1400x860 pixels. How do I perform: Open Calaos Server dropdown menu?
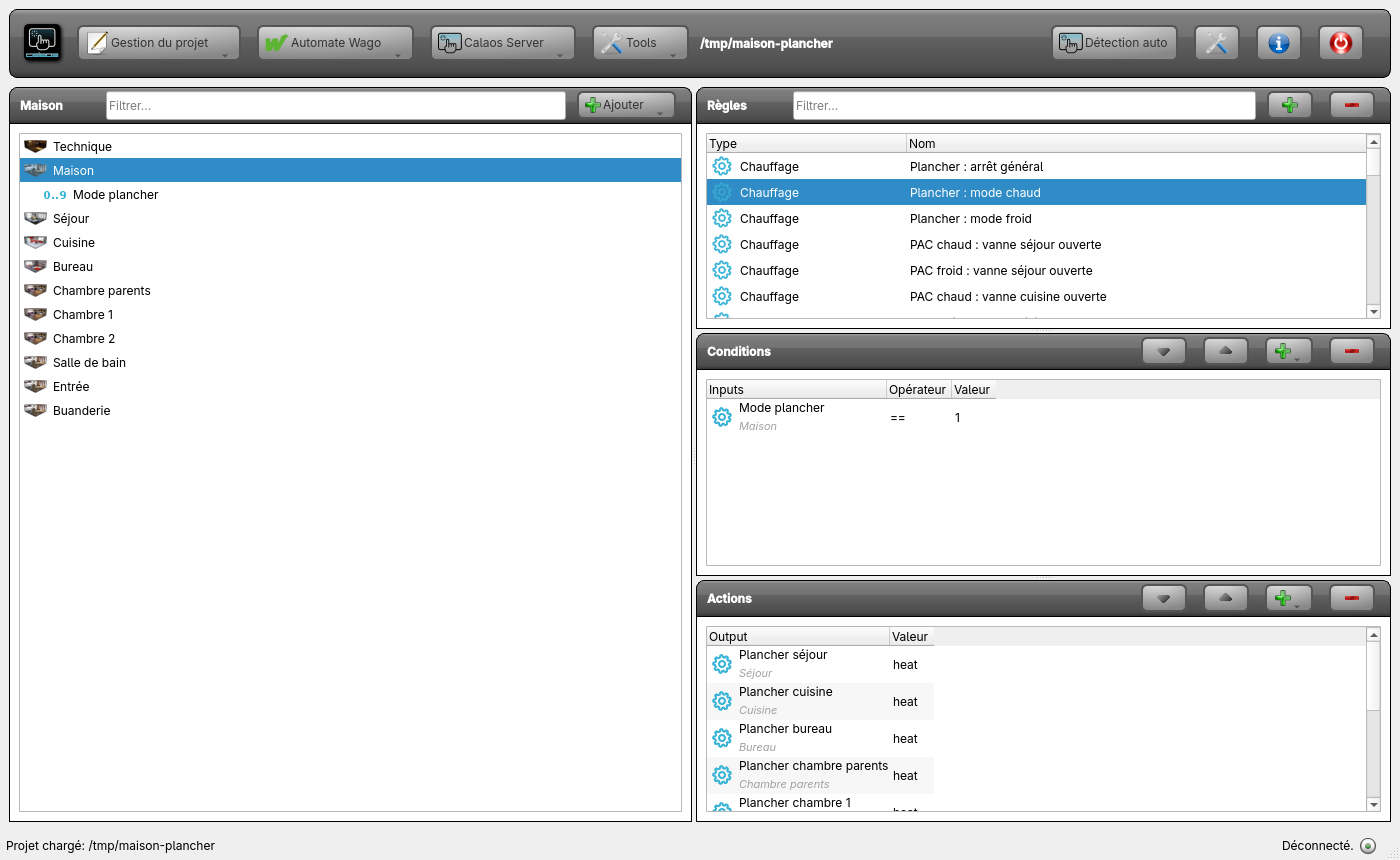click(504, 43)
